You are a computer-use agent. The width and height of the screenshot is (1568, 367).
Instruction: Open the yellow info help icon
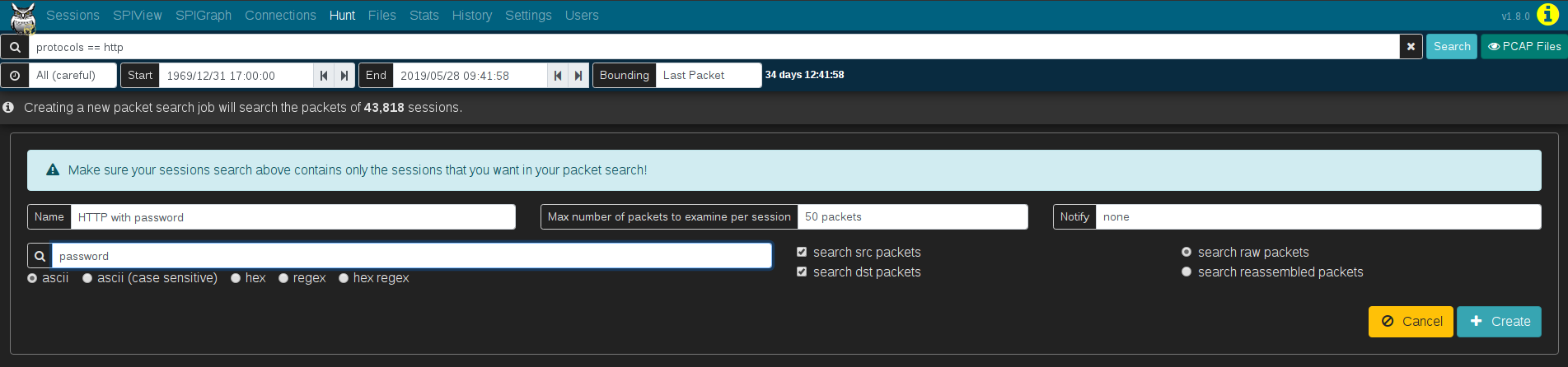point(1547,15)
